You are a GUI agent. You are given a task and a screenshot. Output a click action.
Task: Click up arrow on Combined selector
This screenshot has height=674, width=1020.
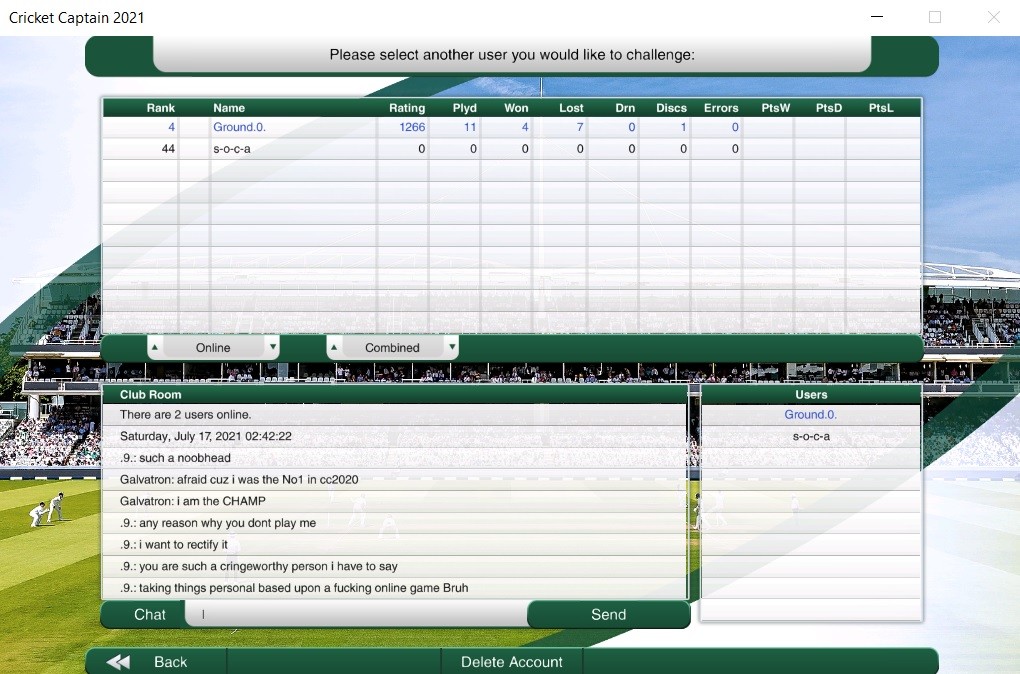(x=334, y=347)
